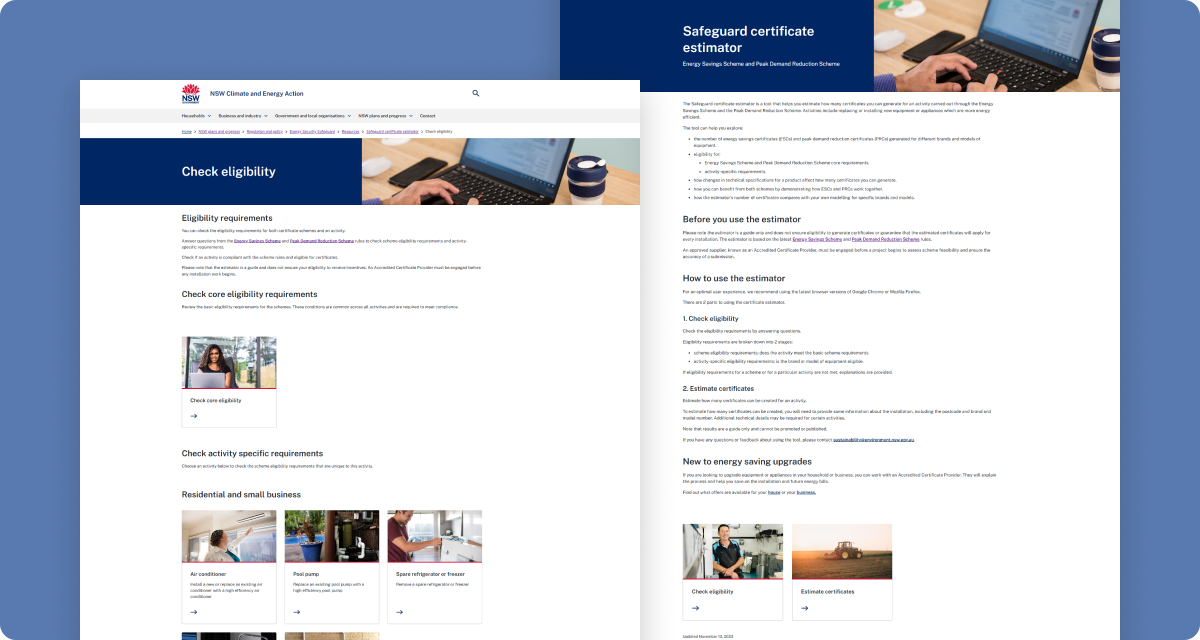Click the arrow on Air conditioner card

194,612
